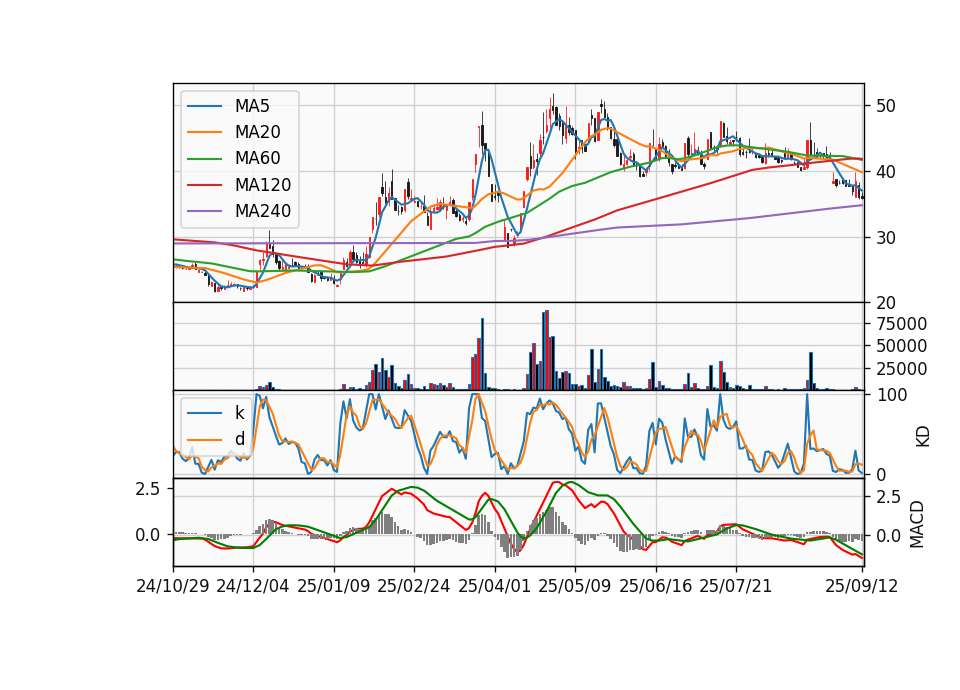Screen dimensions: 960x690
Task: Click the blue MA5 legend line sample
Action: (x=204, y=107)
